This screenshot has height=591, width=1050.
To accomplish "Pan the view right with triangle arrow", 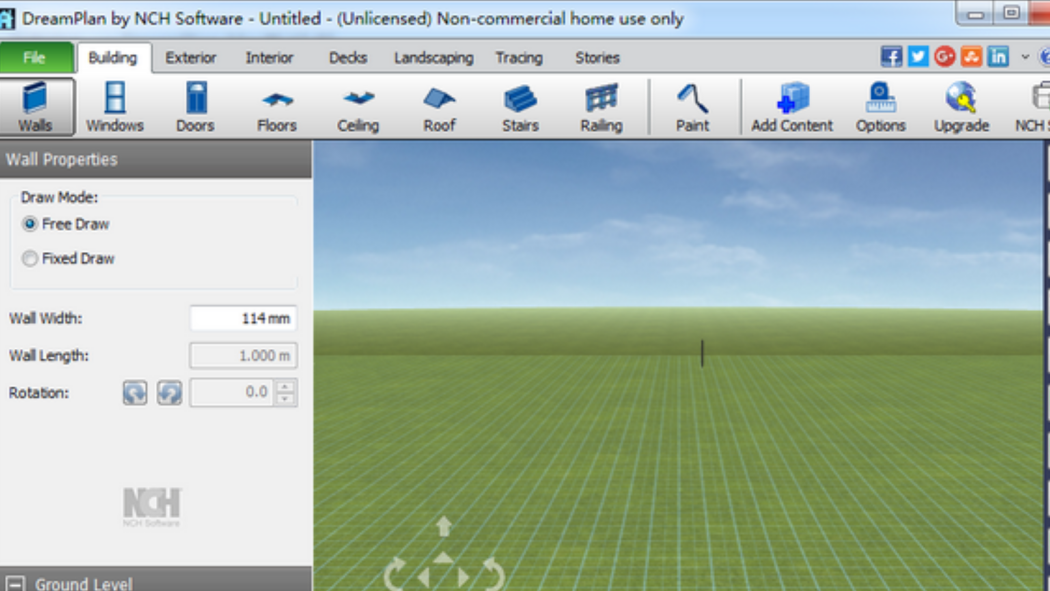I will (x=463, y=577).
